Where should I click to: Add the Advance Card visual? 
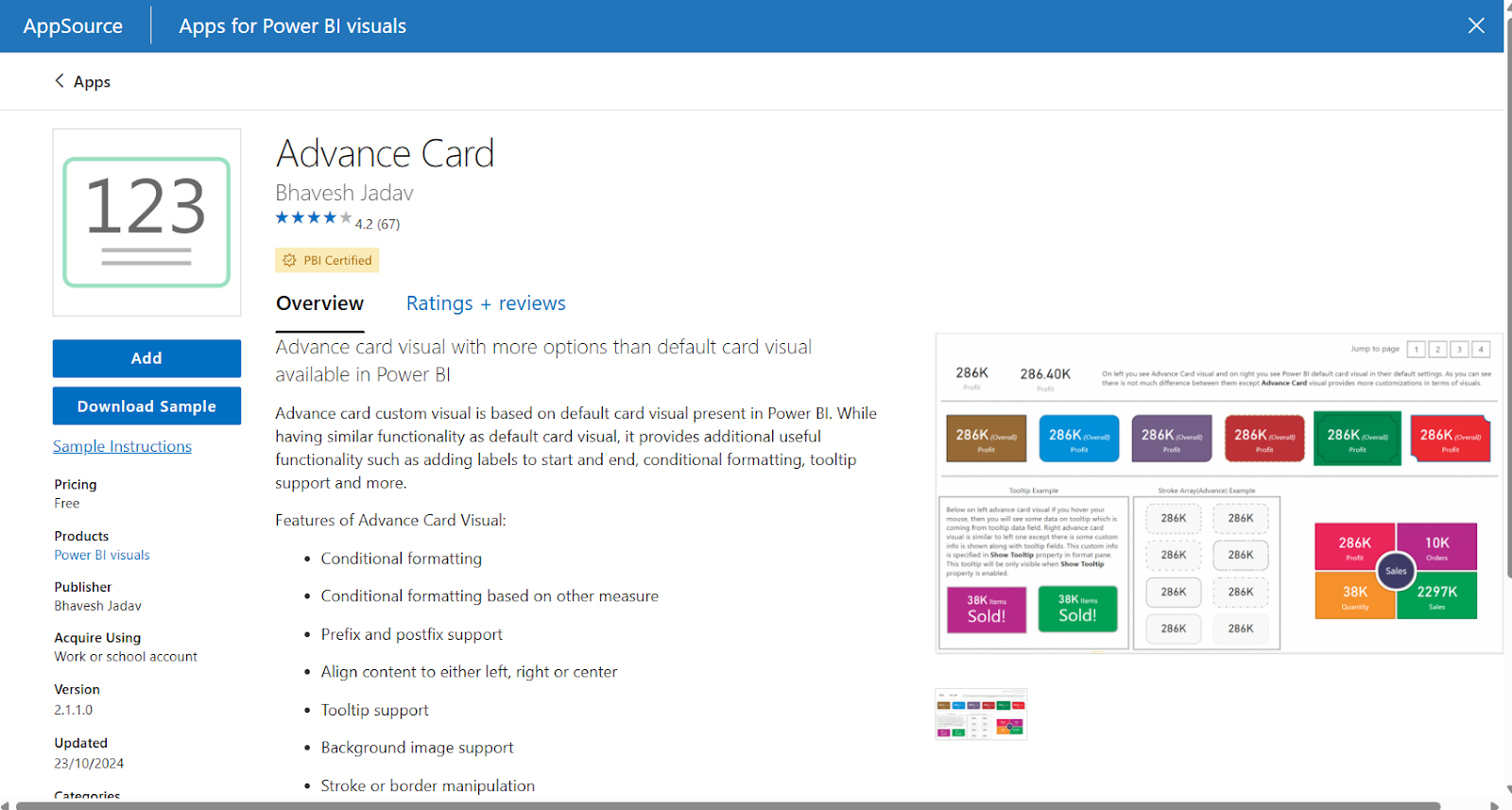click(146, 358)
